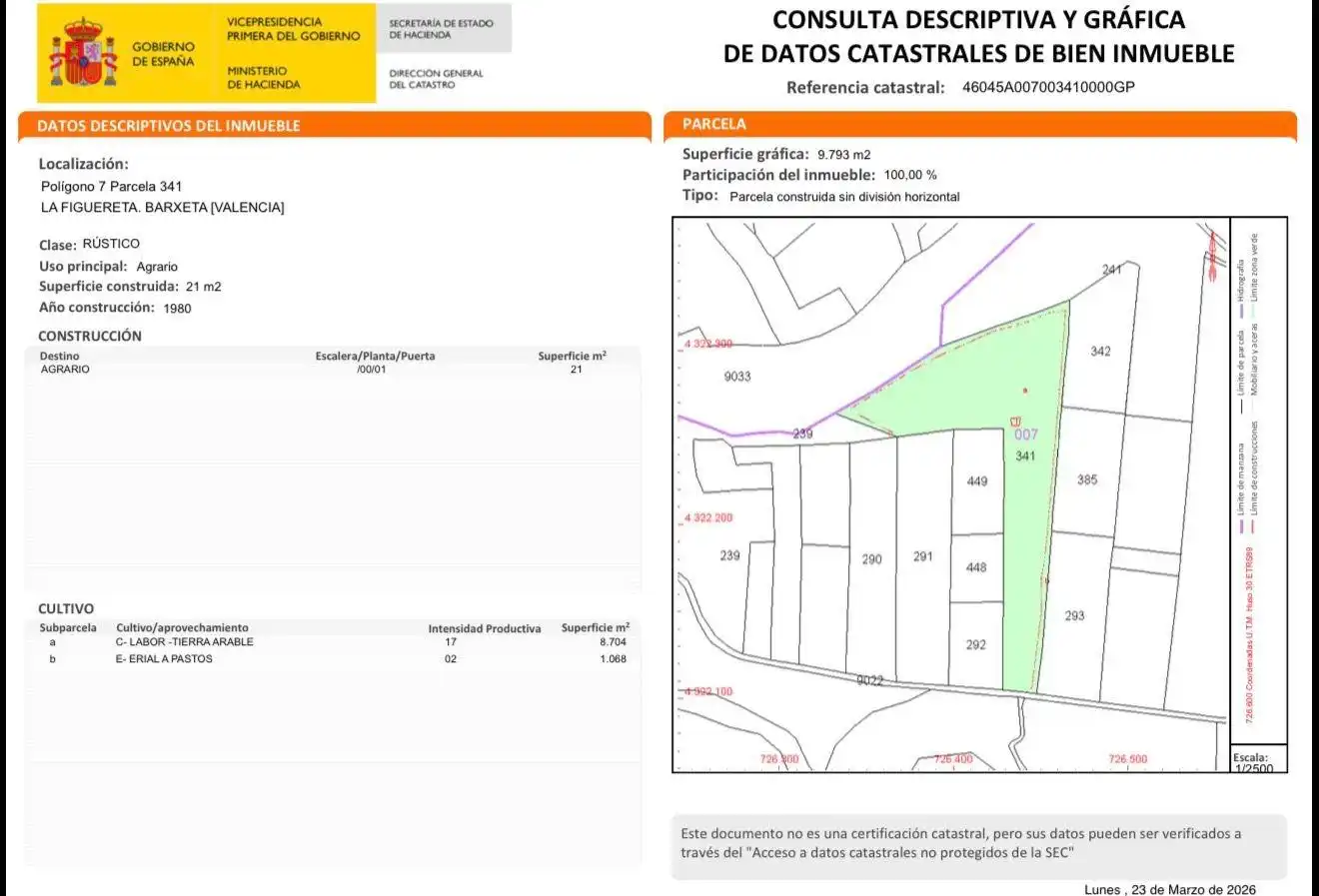This screenshot has width=1319, height=896.
Task: Select the cadastral reference 46045A007003410000GP
Action: (1048, 87)
